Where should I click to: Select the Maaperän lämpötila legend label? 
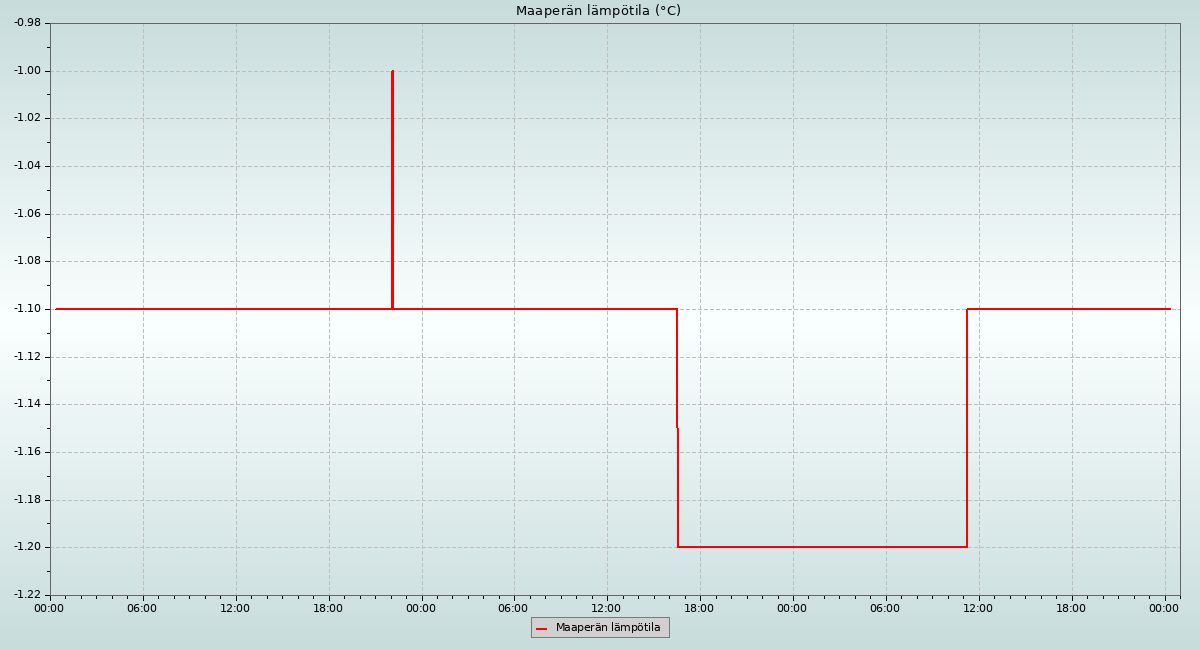pyautogui.click(x=608, y=628)
